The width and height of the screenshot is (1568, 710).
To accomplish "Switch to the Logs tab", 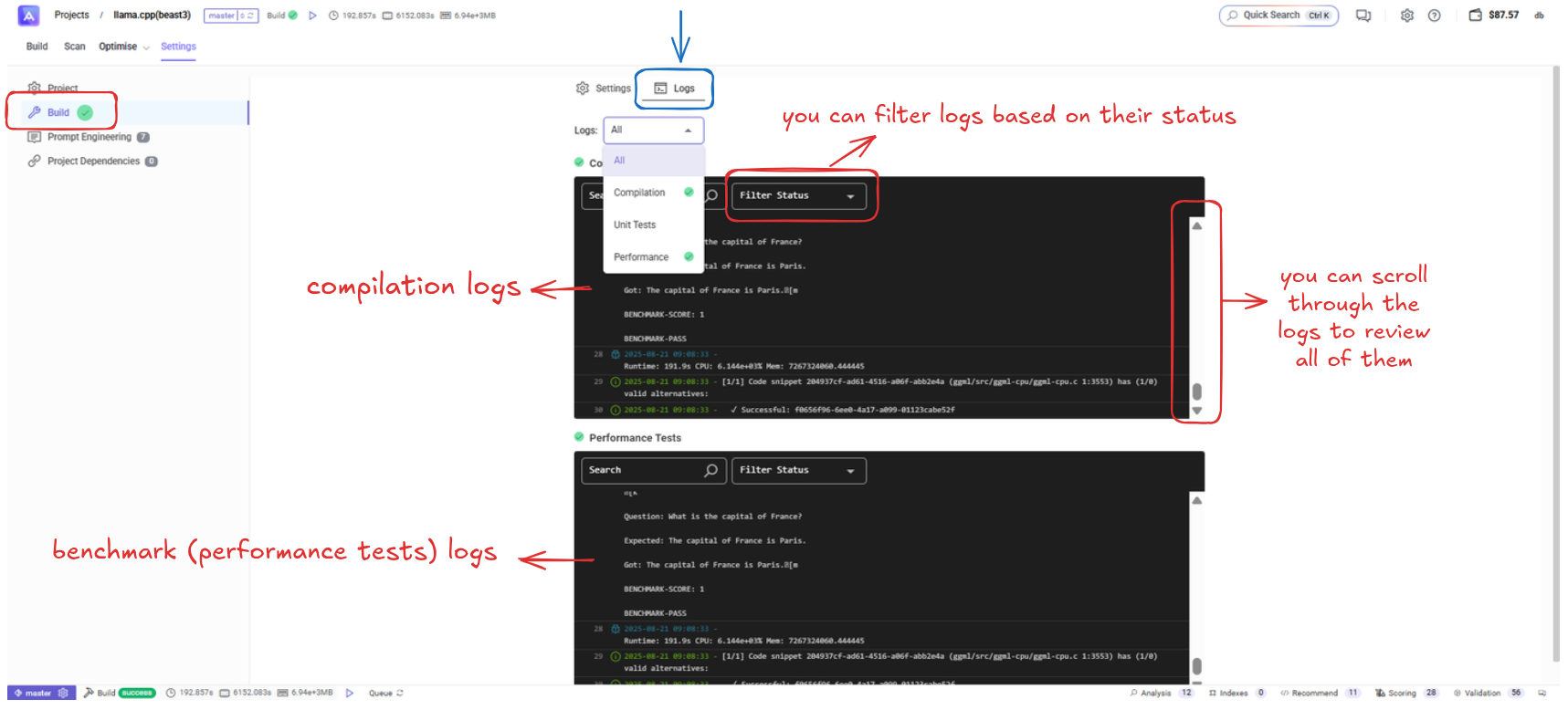I will 675,89.
